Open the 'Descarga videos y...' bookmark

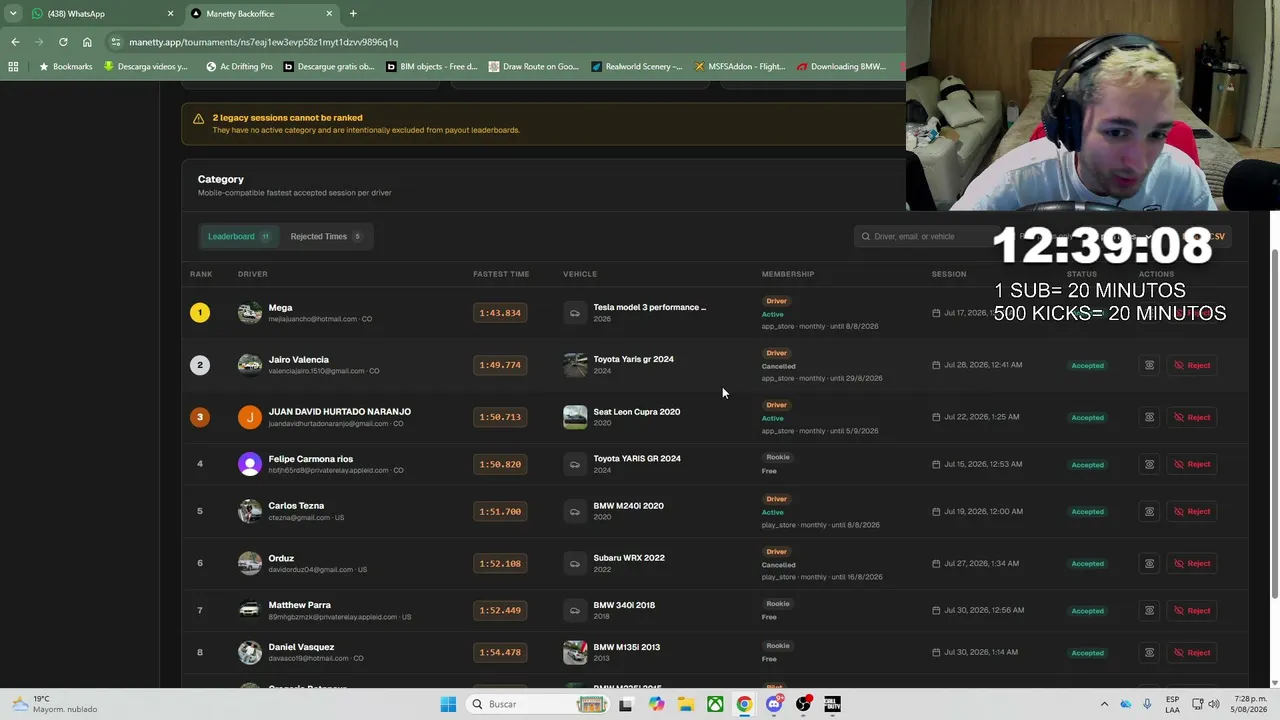coord(146,67)
